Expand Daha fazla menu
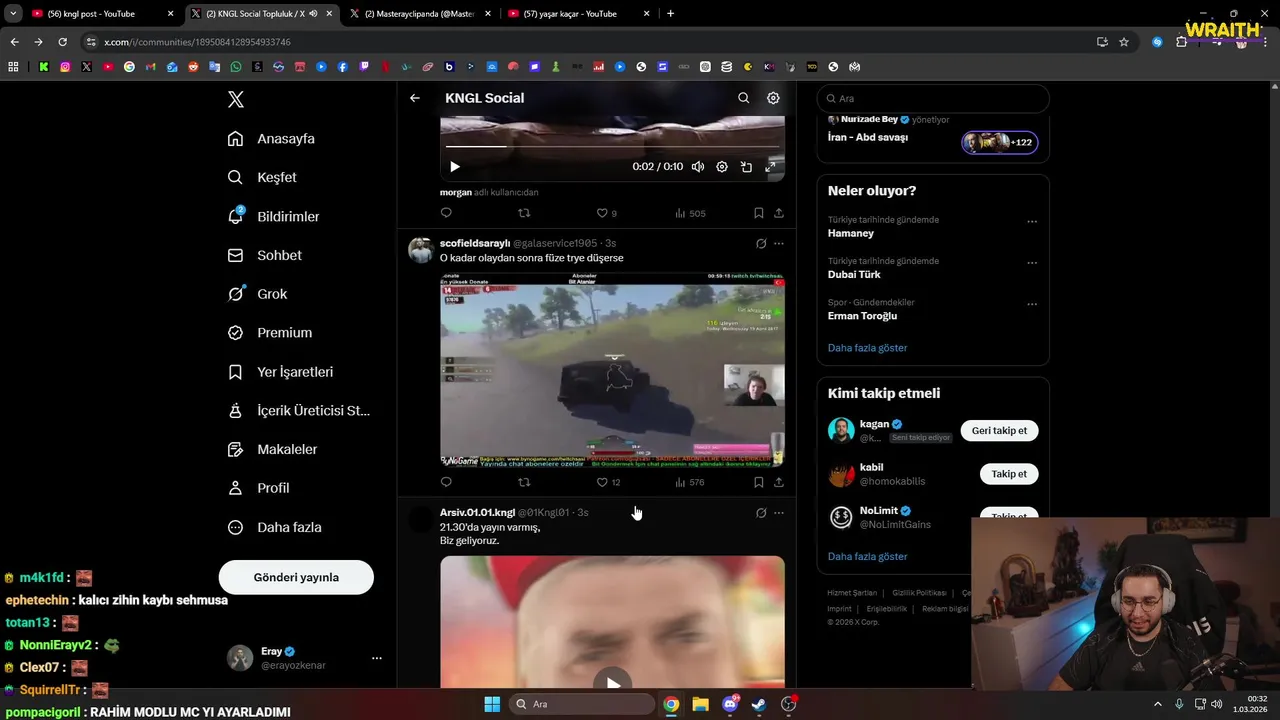 (274, 527)
